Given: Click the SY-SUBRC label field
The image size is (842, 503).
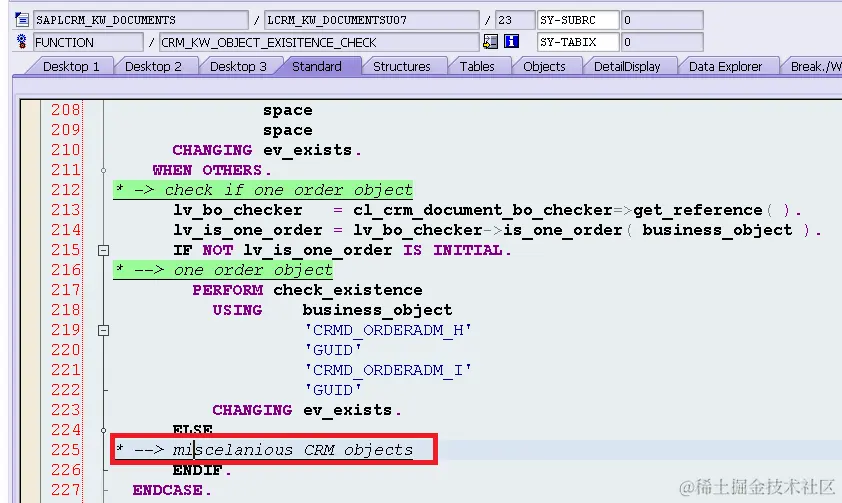Looking at the screenshot, I should (x=578, y=20).
